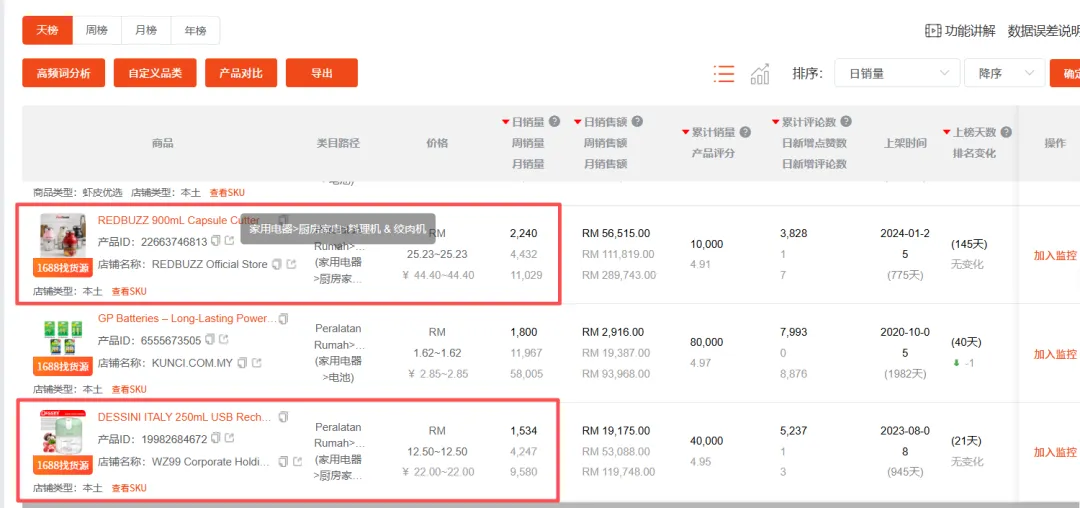Click 1688找货源 under DESSINI ITALY product

tap(63, 465)
